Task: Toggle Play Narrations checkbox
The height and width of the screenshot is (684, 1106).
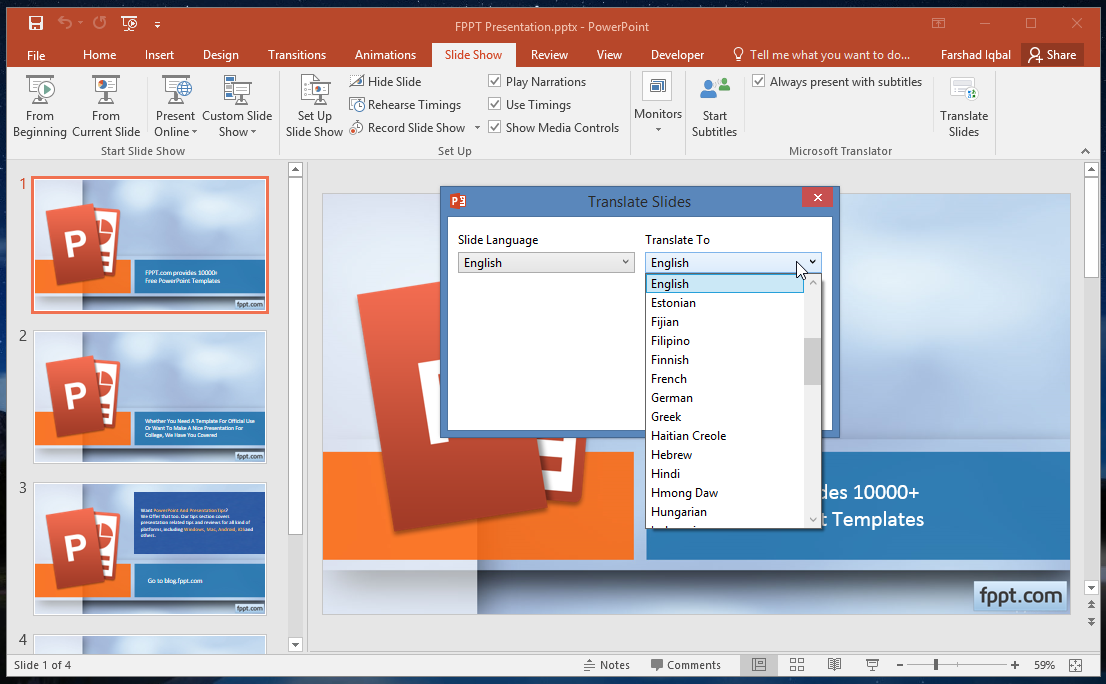Action: [x=495, y=82]
